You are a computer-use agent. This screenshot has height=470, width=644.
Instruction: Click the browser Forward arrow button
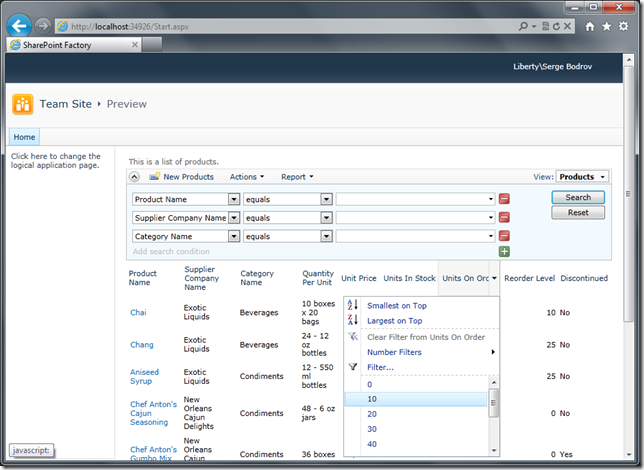pyautogui.click(x=43, y=26)
